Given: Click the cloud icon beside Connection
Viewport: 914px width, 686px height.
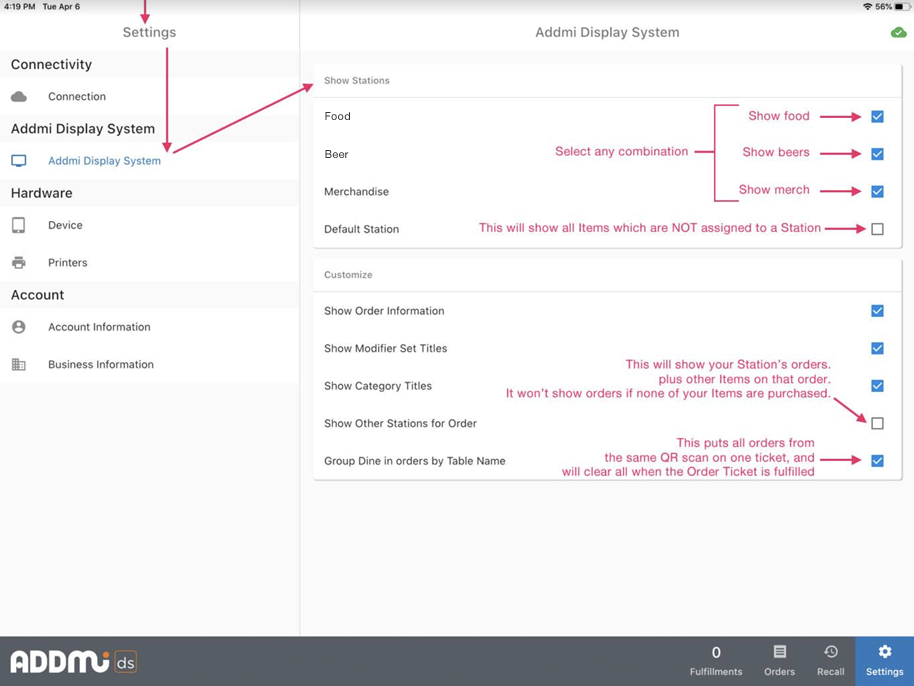Looking at the screenshot, I should pos(19,96).
